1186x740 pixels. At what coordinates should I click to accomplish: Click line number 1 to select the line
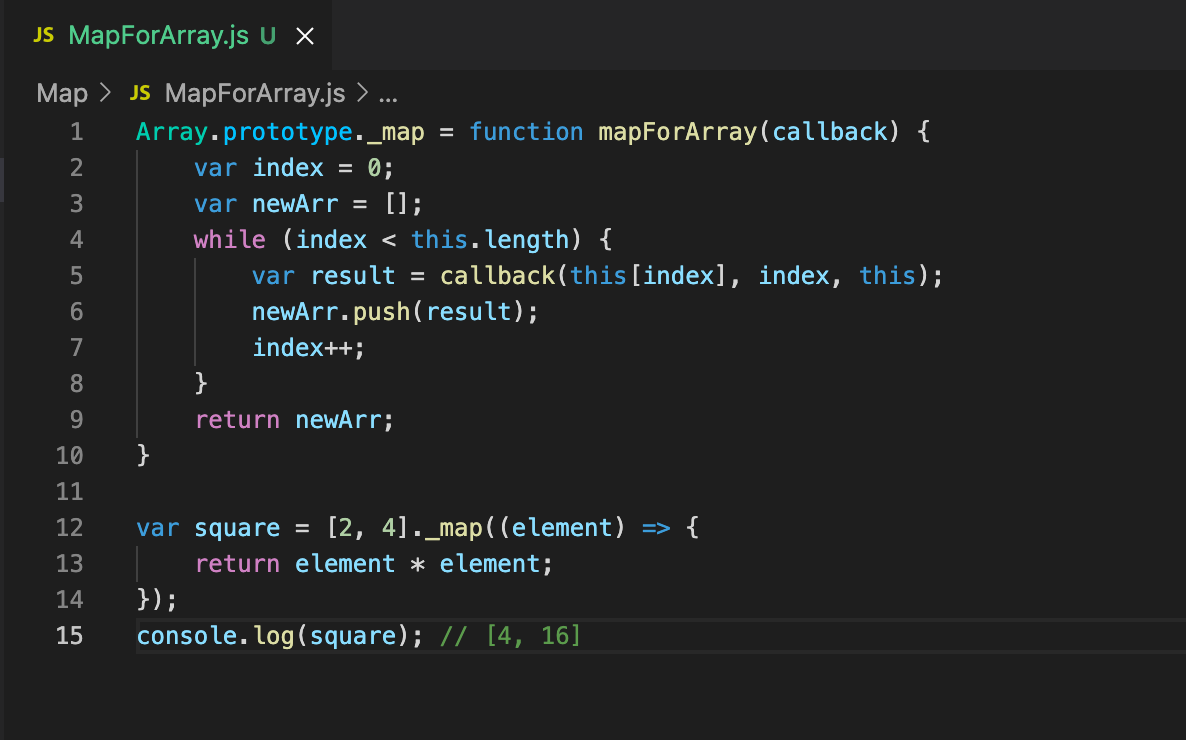click(x=77, y=131)
